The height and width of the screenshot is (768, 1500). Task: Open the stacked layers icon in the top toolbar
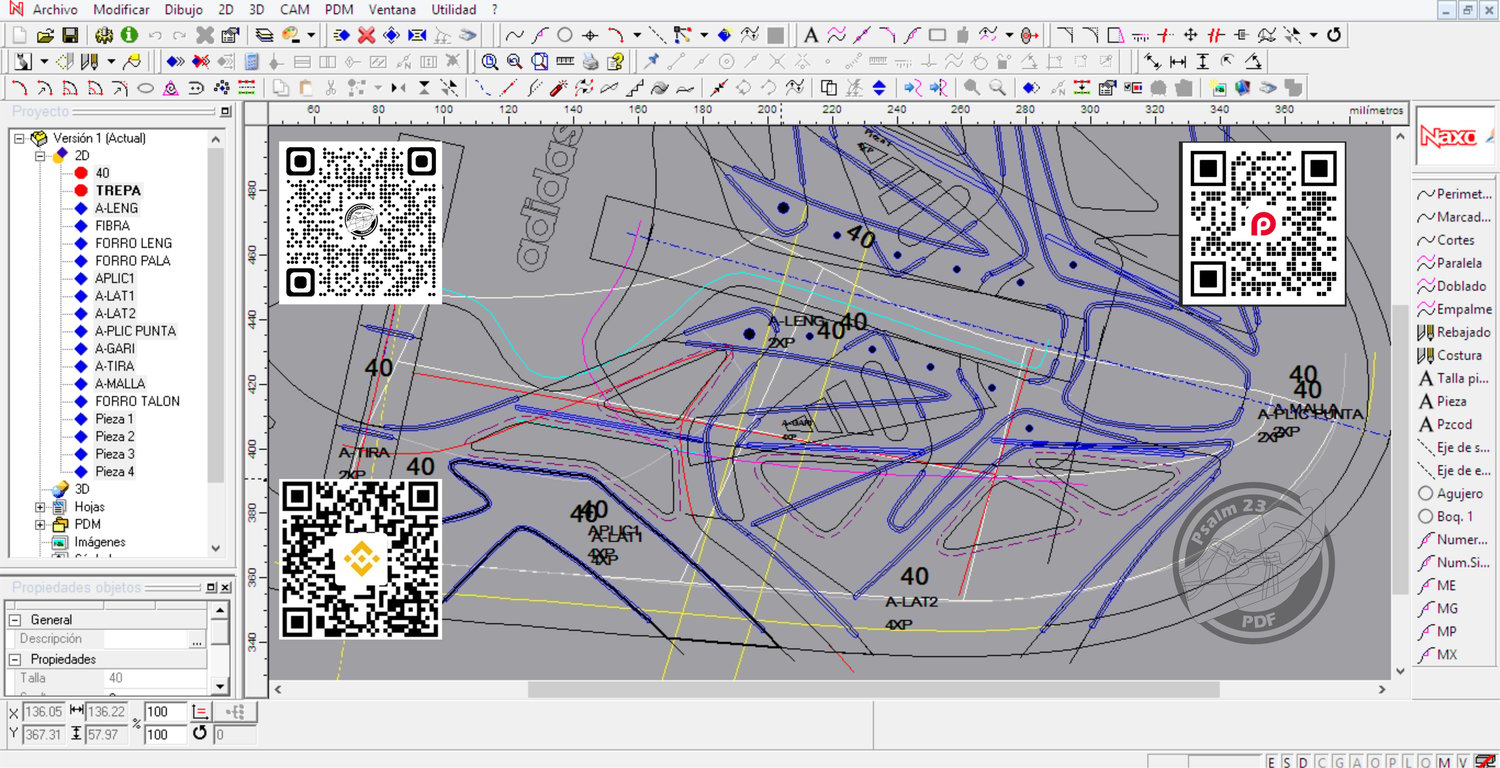[265, 35]
